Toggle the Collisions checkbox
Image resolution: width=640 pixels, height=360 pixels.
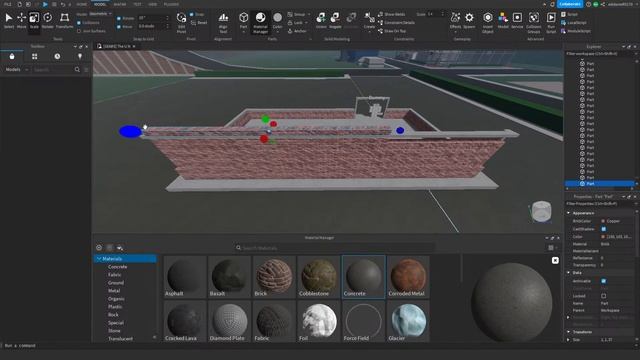(79, 23)
